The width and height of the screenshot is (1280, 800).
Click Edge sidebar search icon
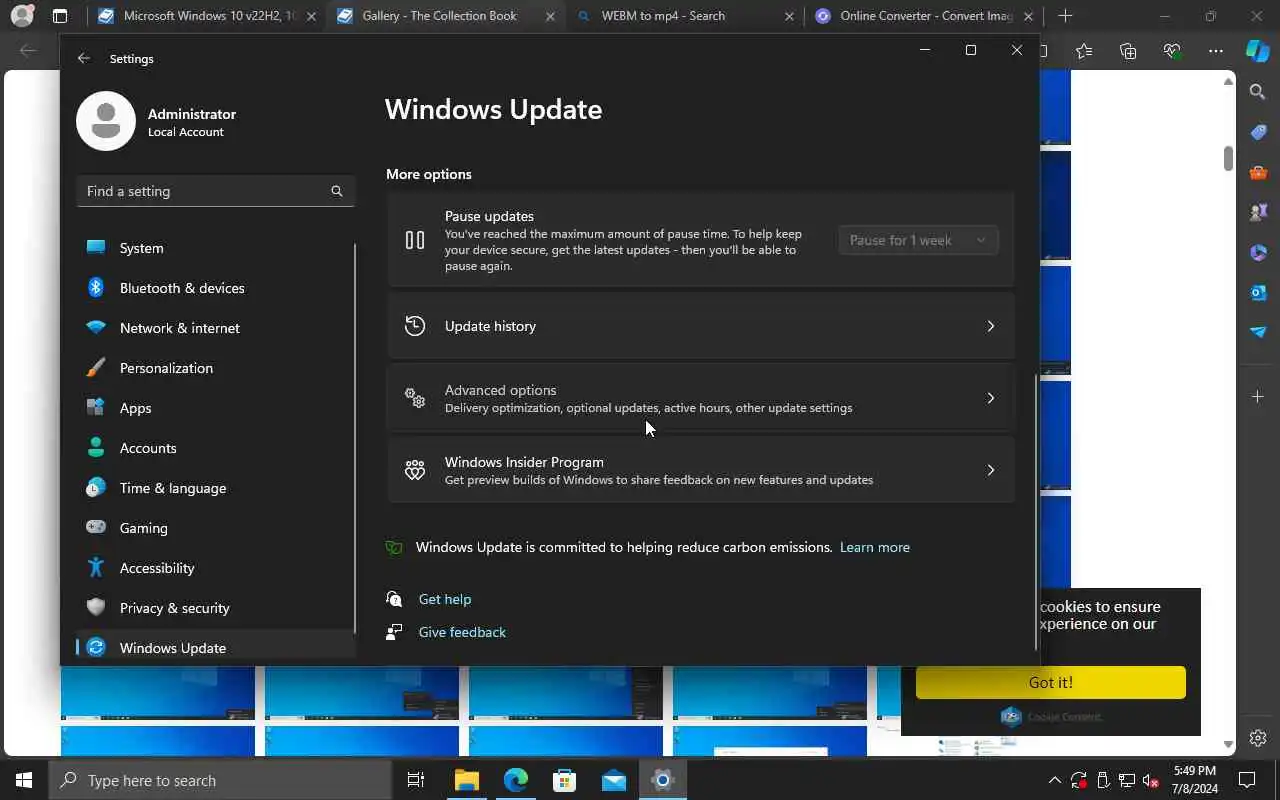(x=1258, y=92)
